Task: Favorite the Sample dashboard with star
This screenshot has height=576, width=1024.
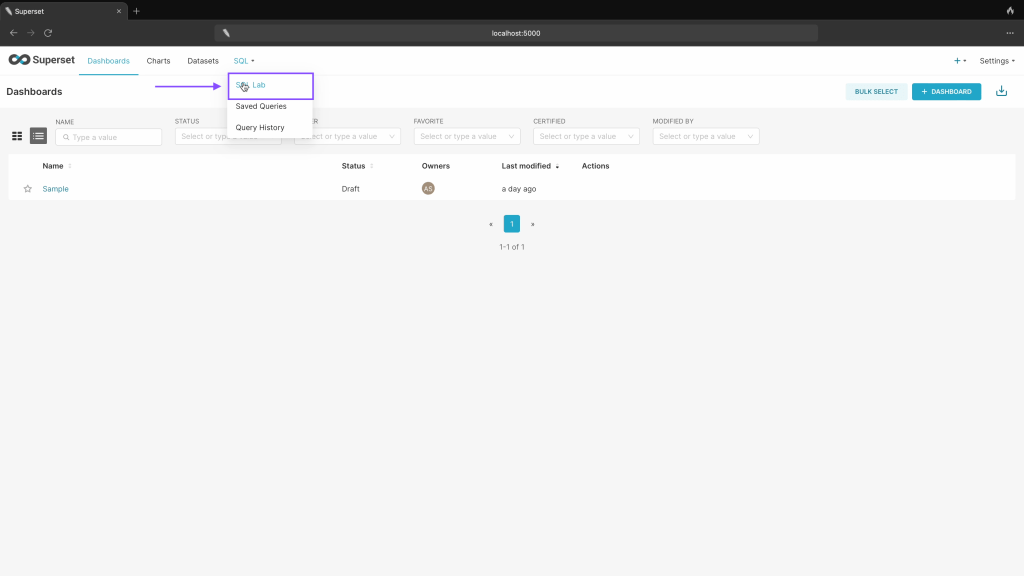Action: [28, 189]
